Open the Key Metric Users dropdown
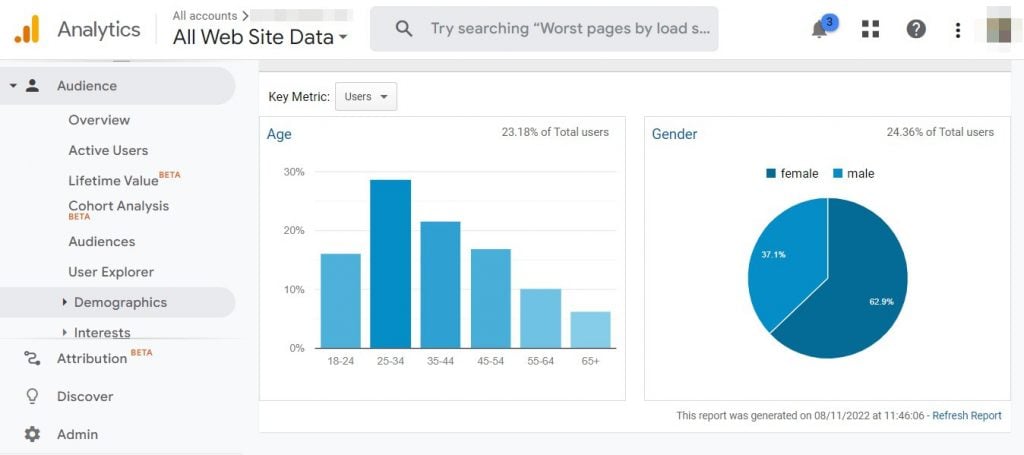 [x=366, y=97]
